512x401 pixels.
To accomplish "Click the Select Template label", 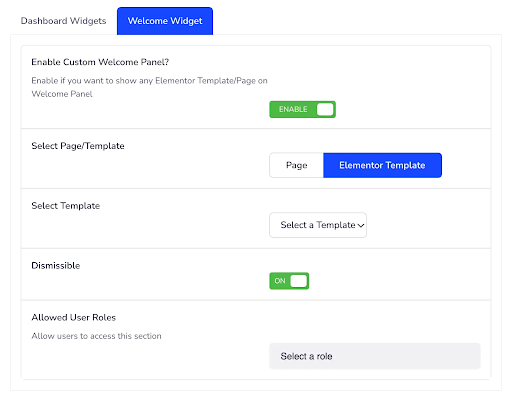I will (x=66, y=206).
